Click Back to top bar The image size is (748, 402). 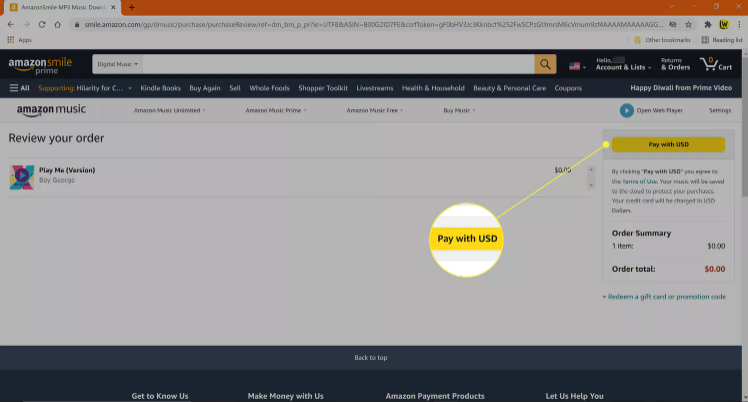coord(371,357)
